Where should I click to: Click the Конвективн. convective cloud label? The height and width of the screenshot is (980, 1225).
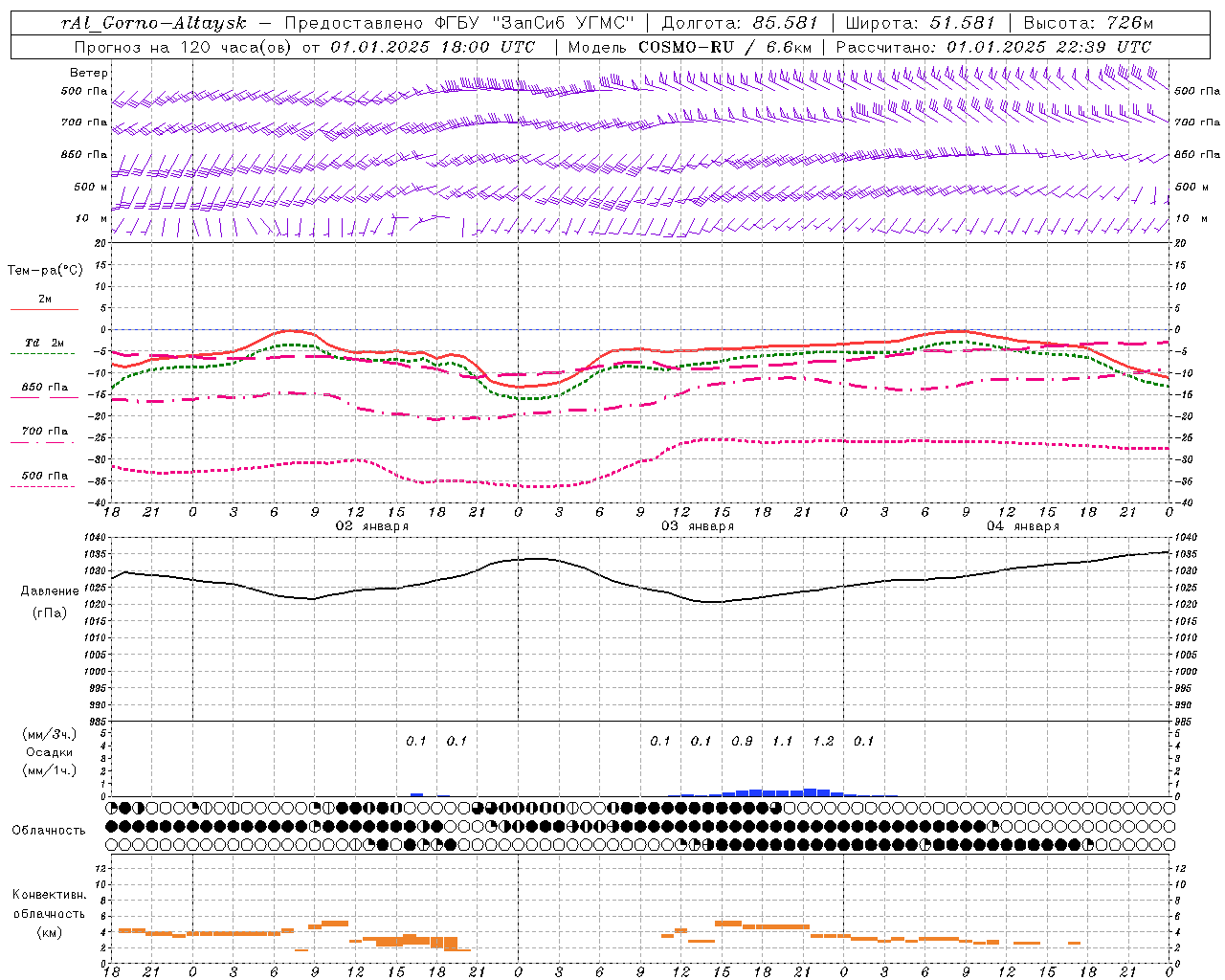50,895
